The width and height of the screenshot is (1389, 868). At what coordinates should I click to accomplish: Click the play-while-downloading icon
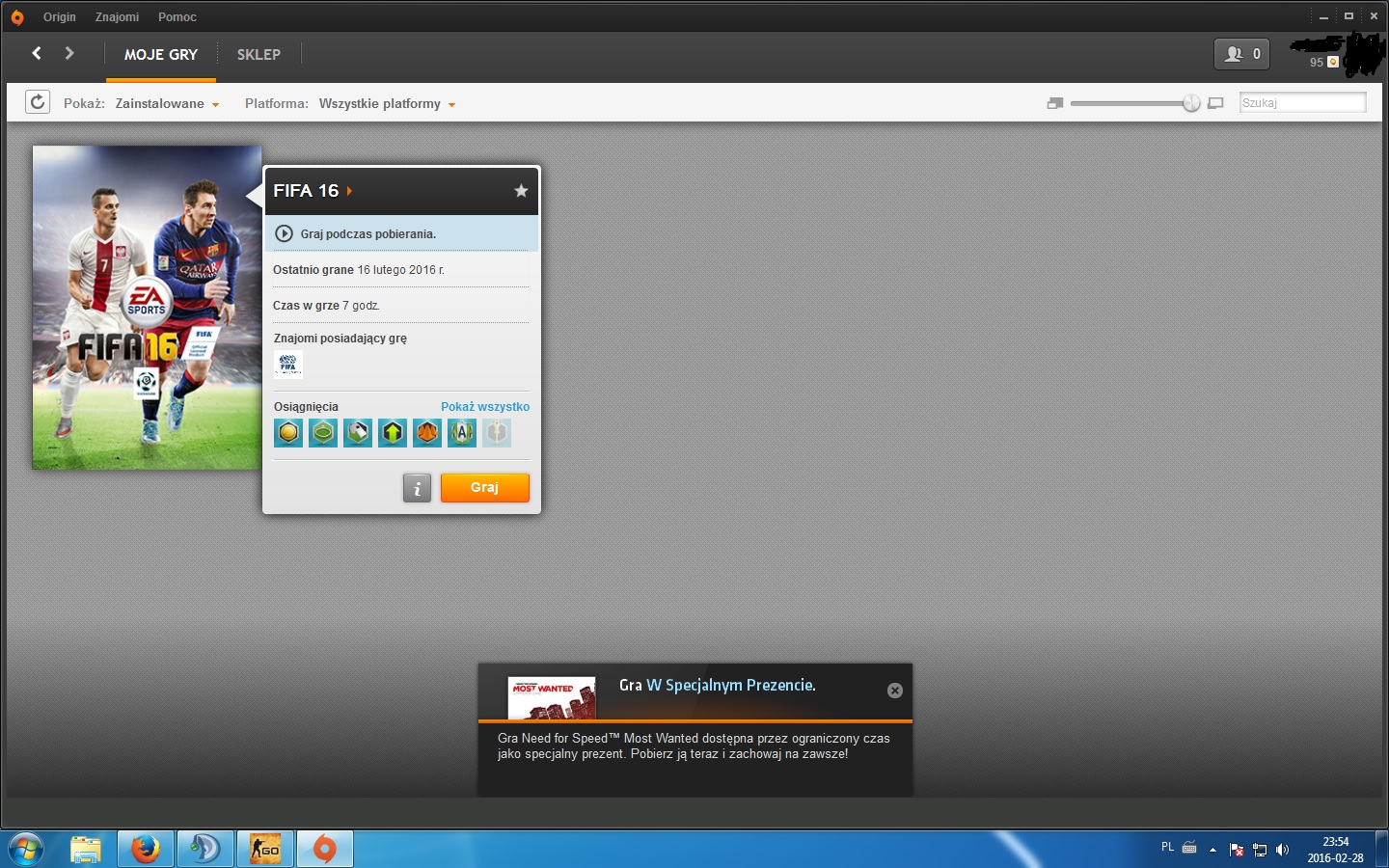point(284,233)
